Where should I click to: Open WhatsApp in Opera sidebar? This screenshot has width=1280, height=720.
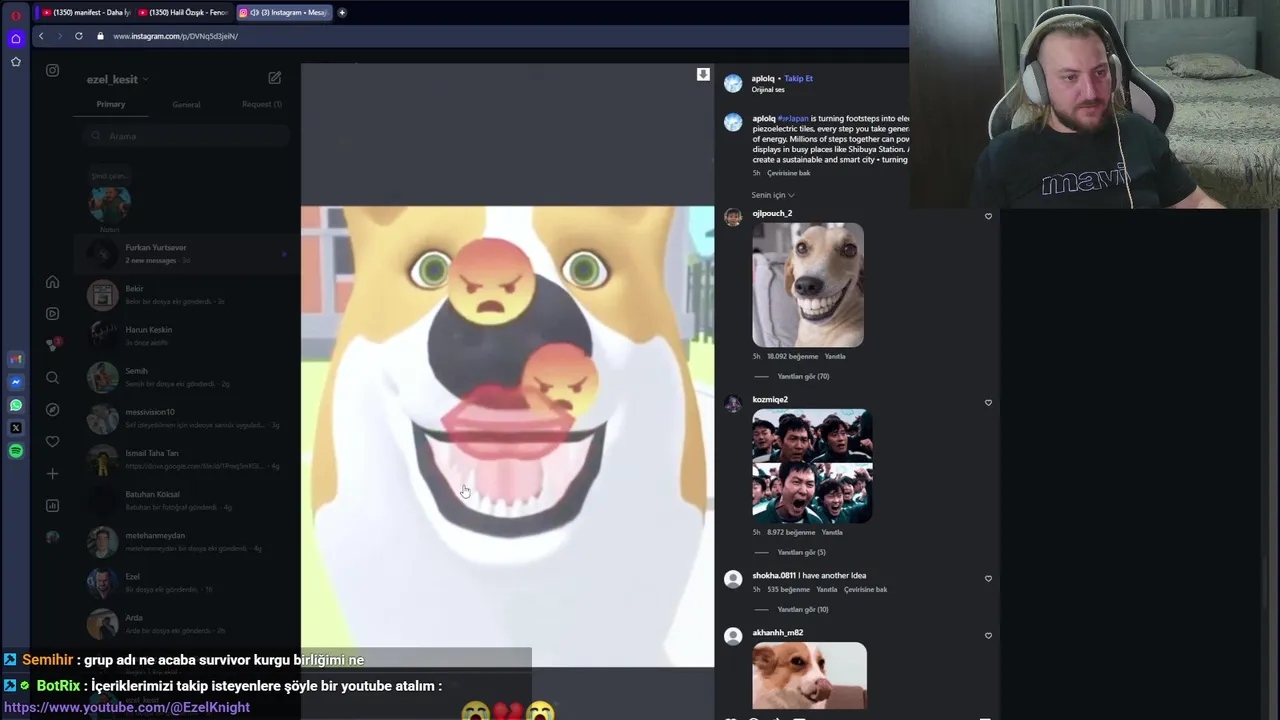click(15, 405)
